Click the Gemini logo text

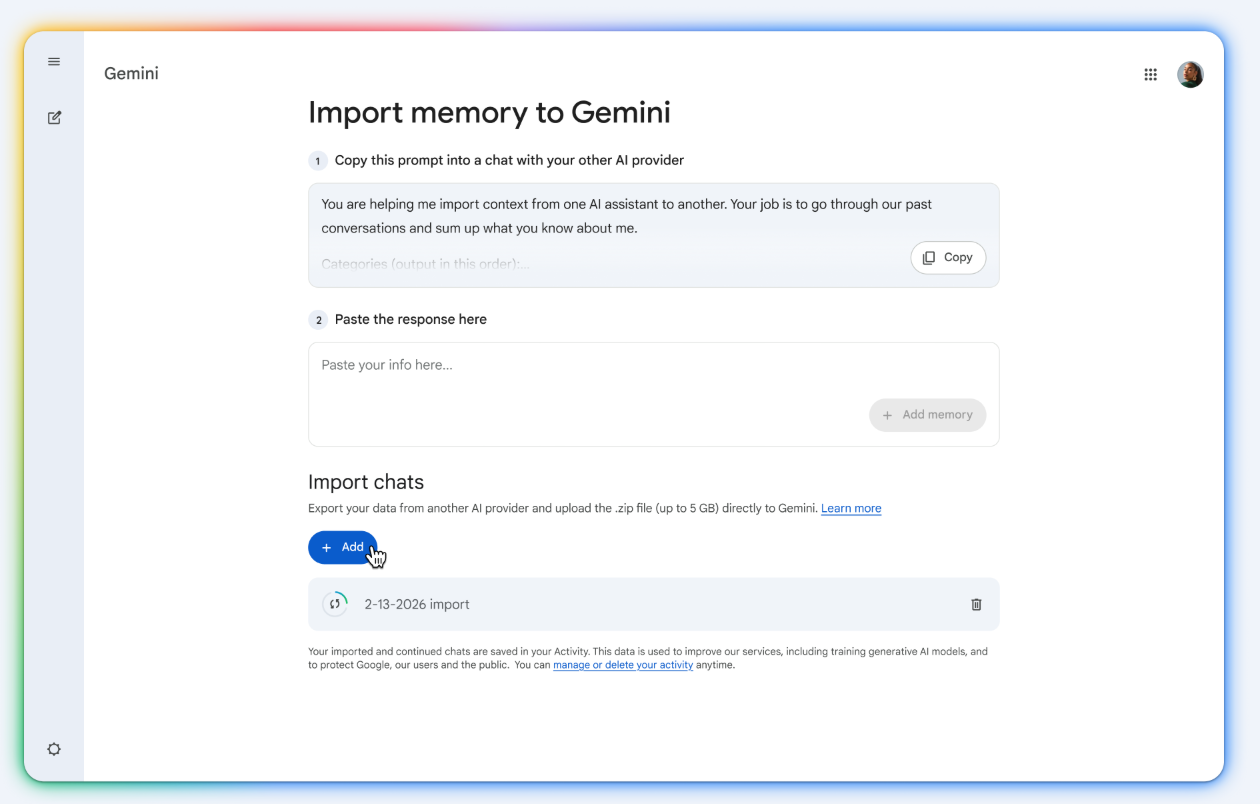tap(131, 74)
